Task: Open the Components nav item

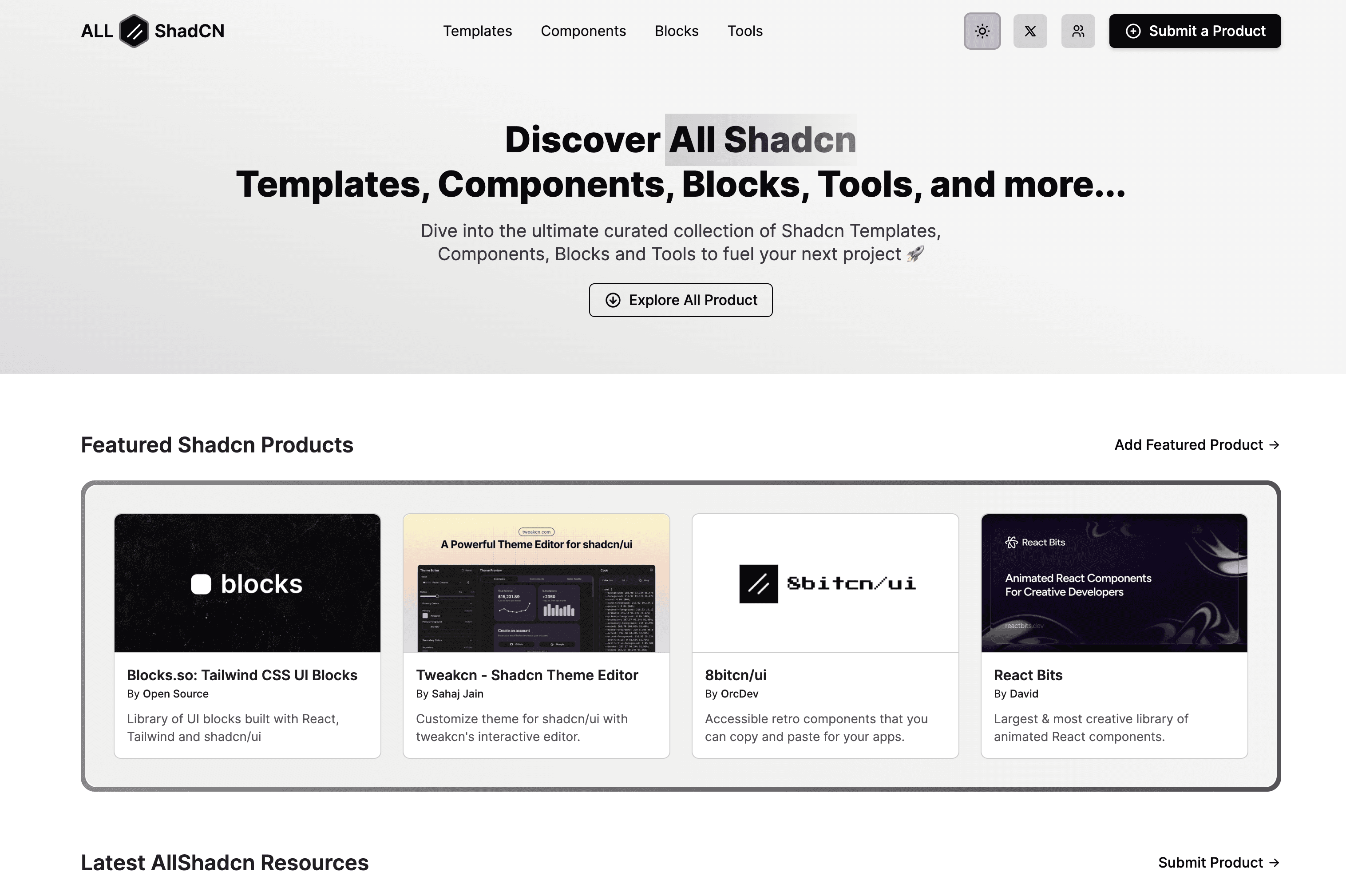Action: coord(583,31)
